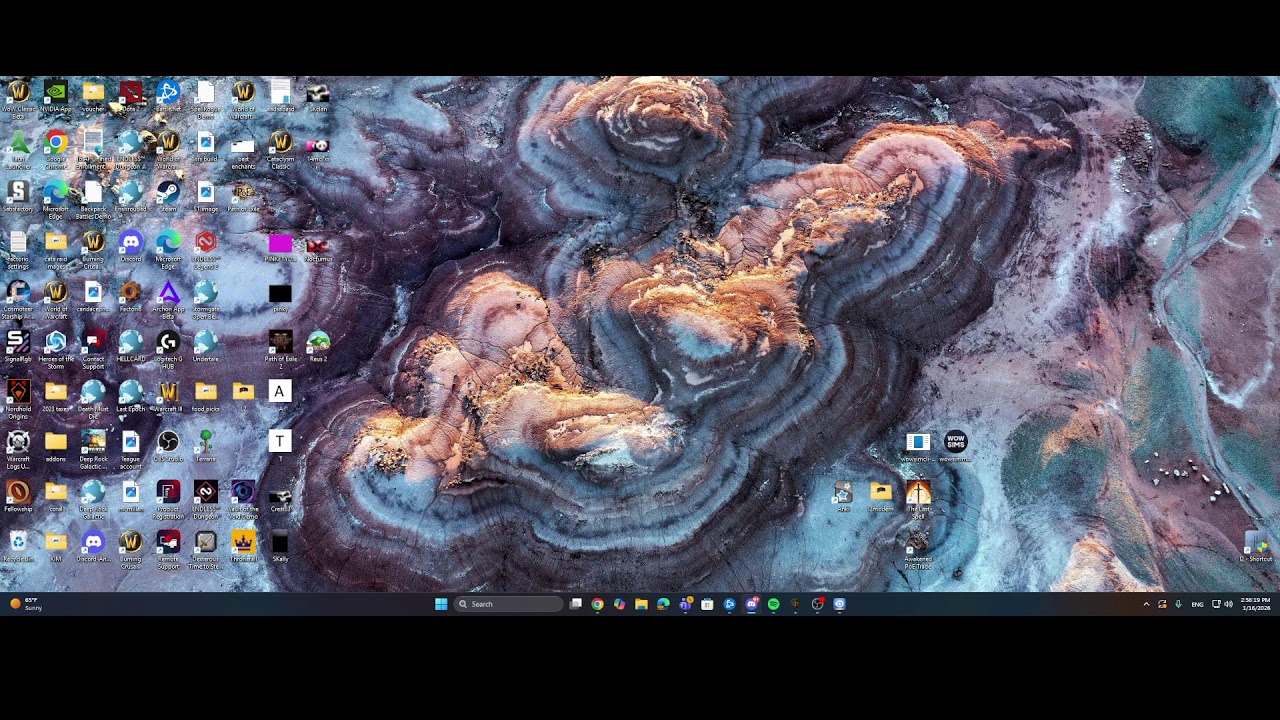Open the taskbar clock and calendar
Screen dimensions: 1280x720
tap(1255, 604)
